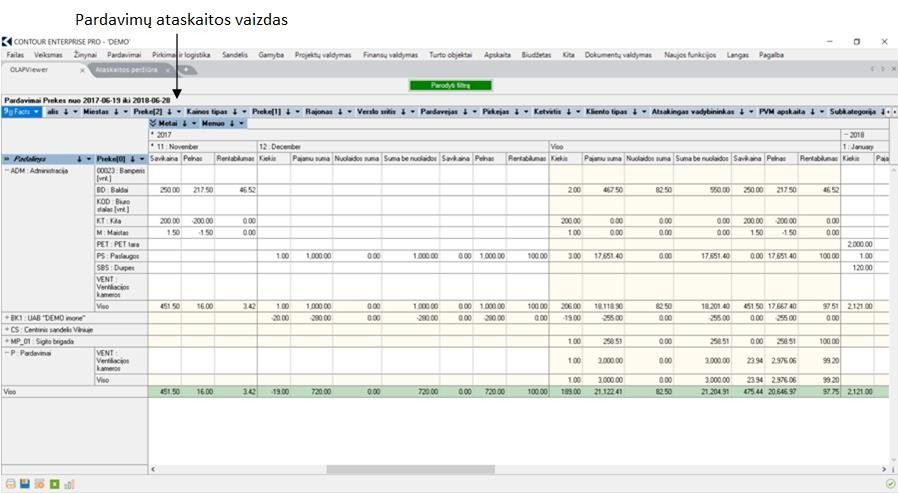The image size is (898, 494).
Task: Click the Subkategorija field header
Action: pyautogui.click(x=853, y=112)
